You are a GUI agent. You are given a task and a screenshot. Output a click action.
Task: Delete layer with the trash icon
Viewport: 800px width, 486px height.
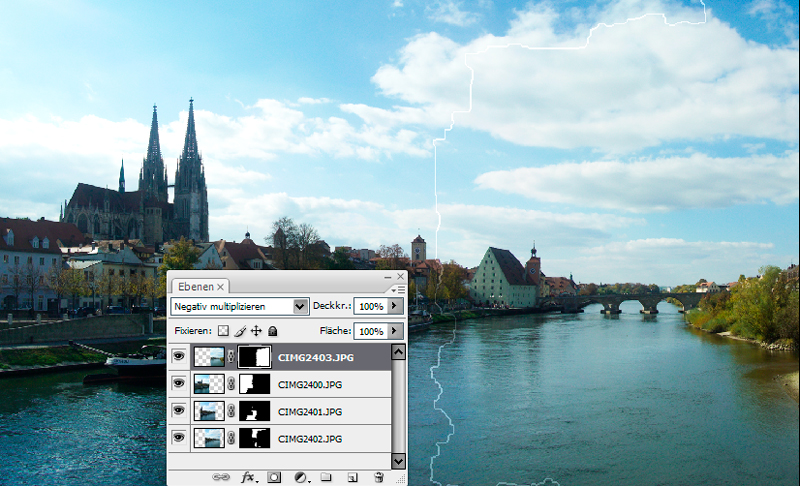tap(378, 477)
